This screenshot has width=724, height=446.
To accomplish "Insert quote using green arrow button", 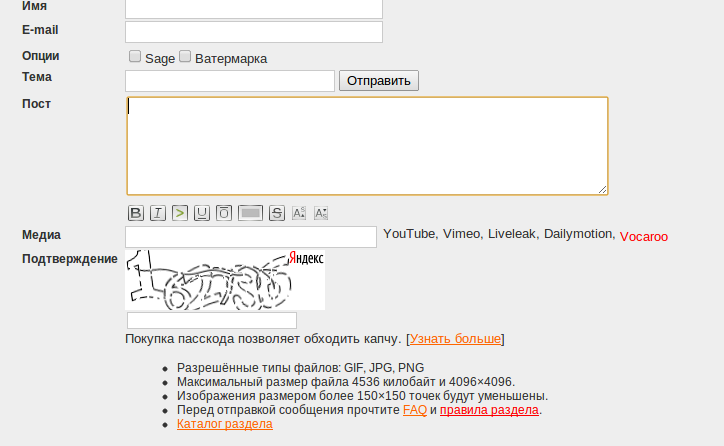I will 180,213.
